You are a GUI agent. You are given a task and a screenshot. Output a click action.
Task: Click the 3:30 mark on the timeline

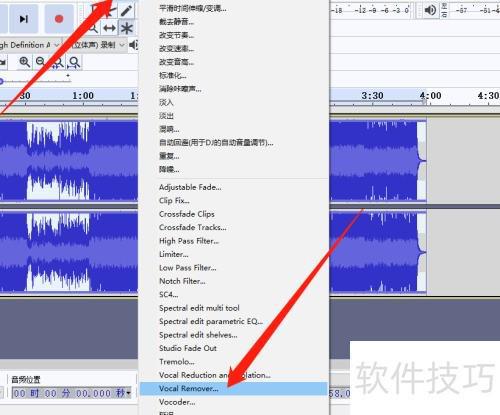point(372,96)
